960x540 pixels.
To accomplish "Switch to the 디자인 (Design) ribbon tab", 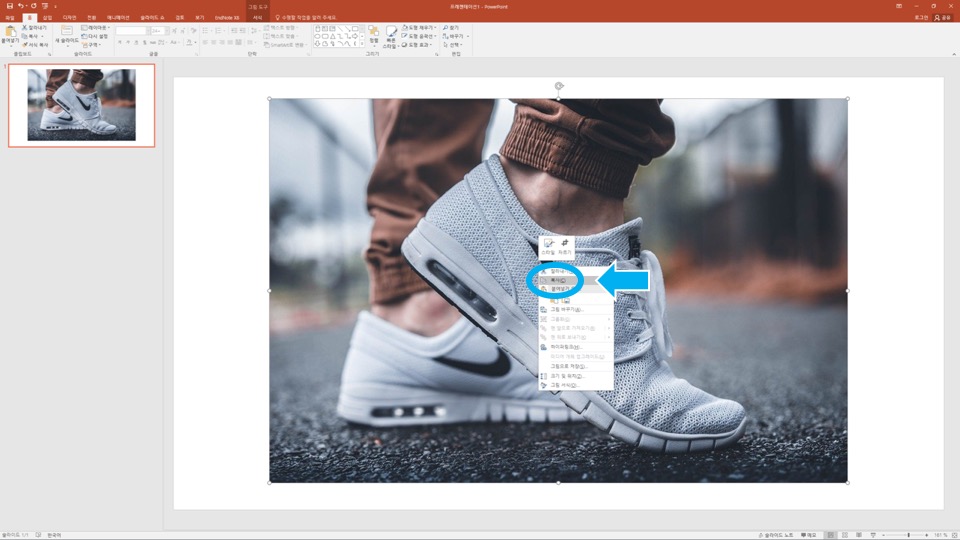I will [69, 18].
